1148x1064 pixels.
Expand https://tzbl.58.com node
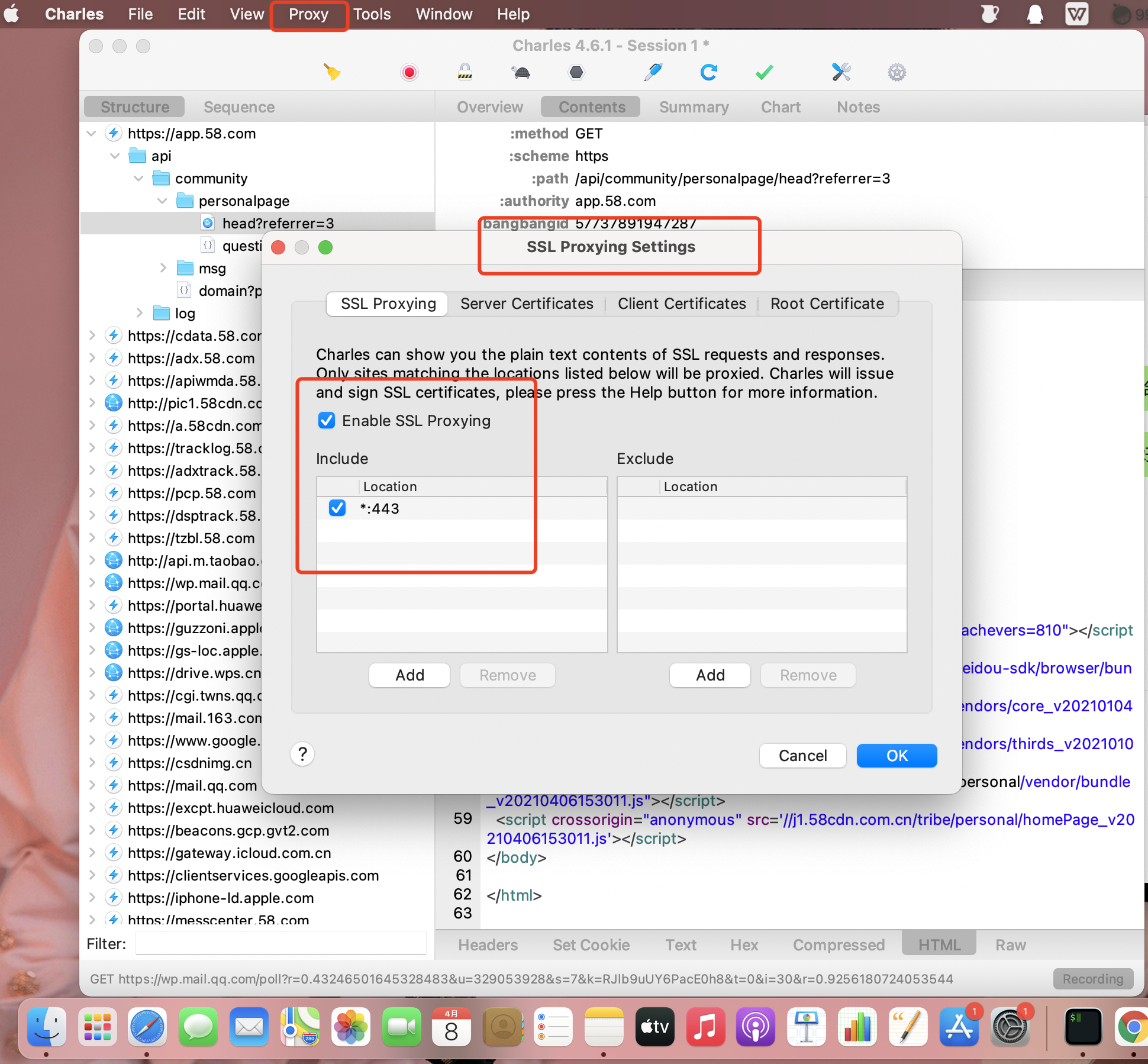click(x=92, y=538)
